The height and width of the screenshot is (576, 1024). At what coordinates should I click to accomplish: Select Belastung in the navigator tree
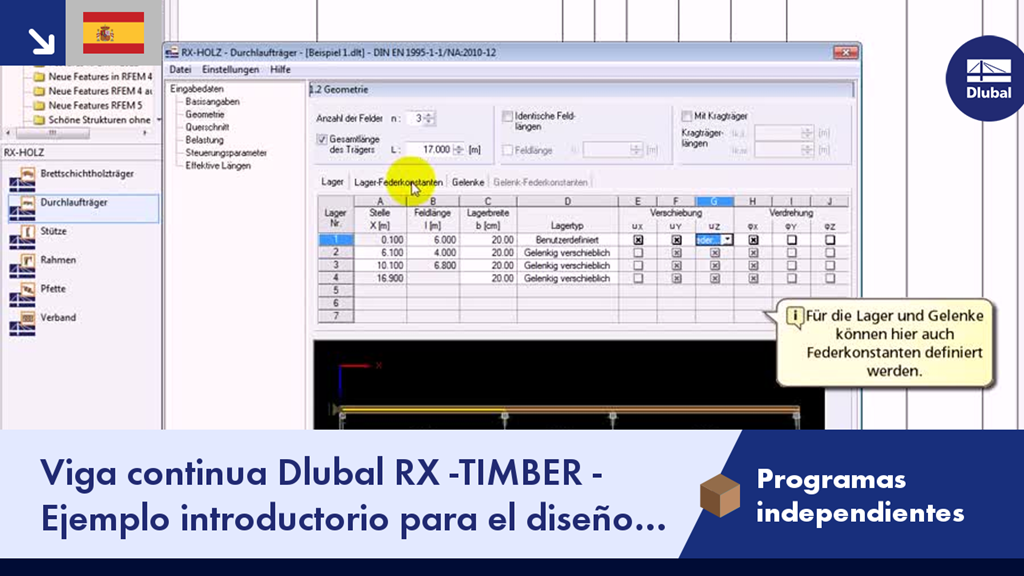[x=204, y=140]
